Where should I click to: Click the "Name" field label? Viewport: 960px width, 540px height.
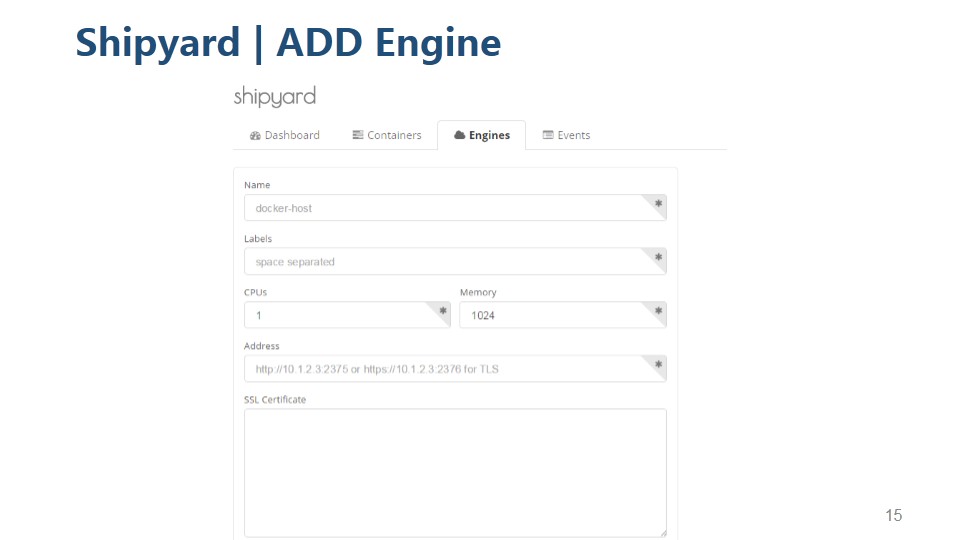tap(257, 185)
